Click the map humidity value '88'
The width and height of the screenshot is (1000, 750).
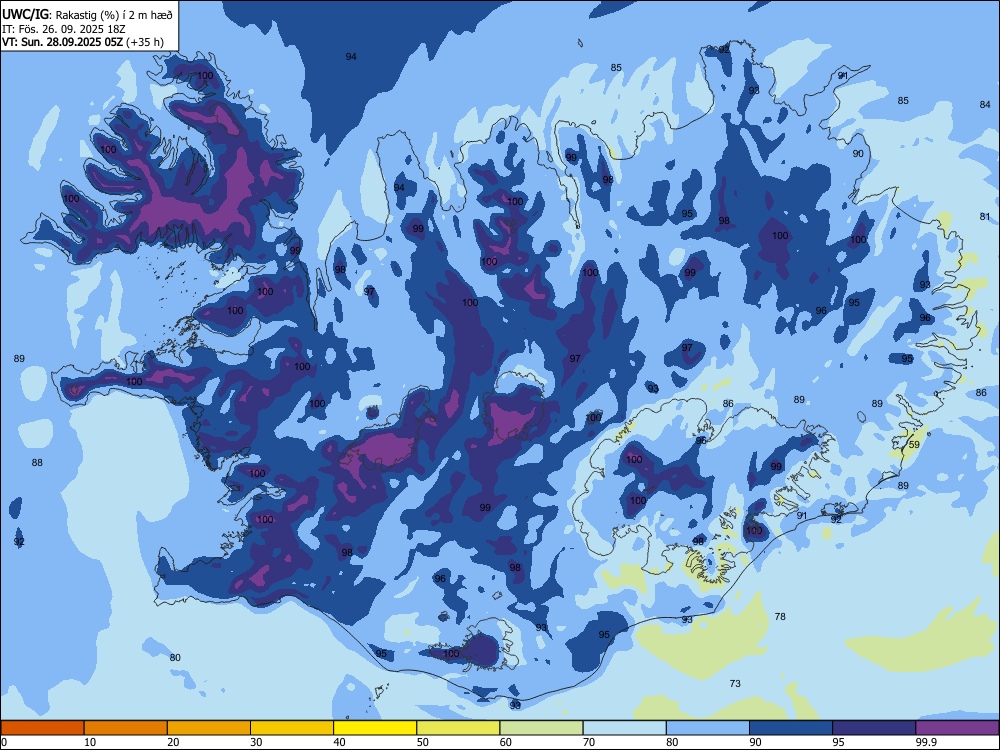point(37,462)
